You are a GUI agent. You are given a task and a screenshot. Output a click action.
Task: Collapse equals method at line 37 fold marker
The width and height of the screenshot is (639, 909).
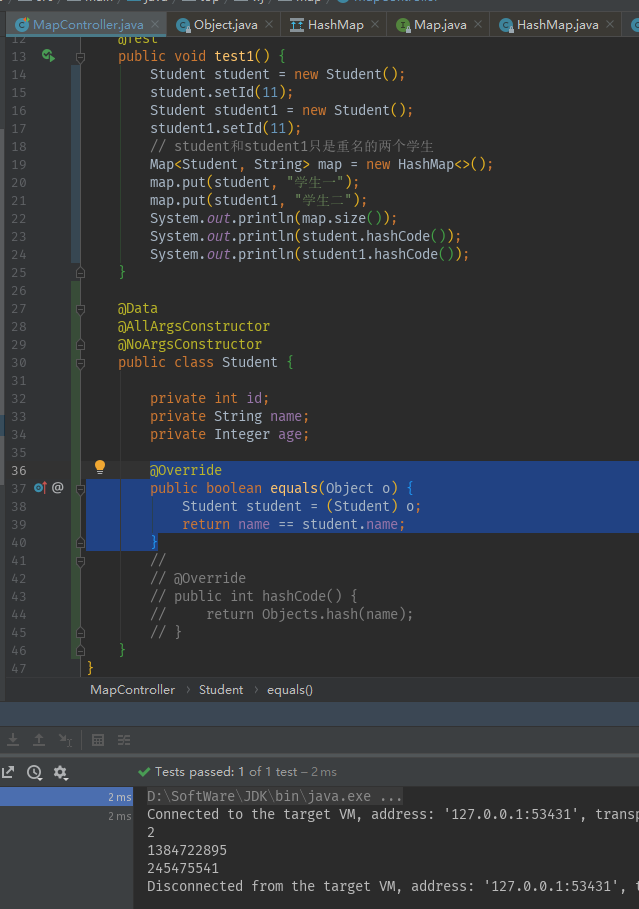tap(81, 489)
